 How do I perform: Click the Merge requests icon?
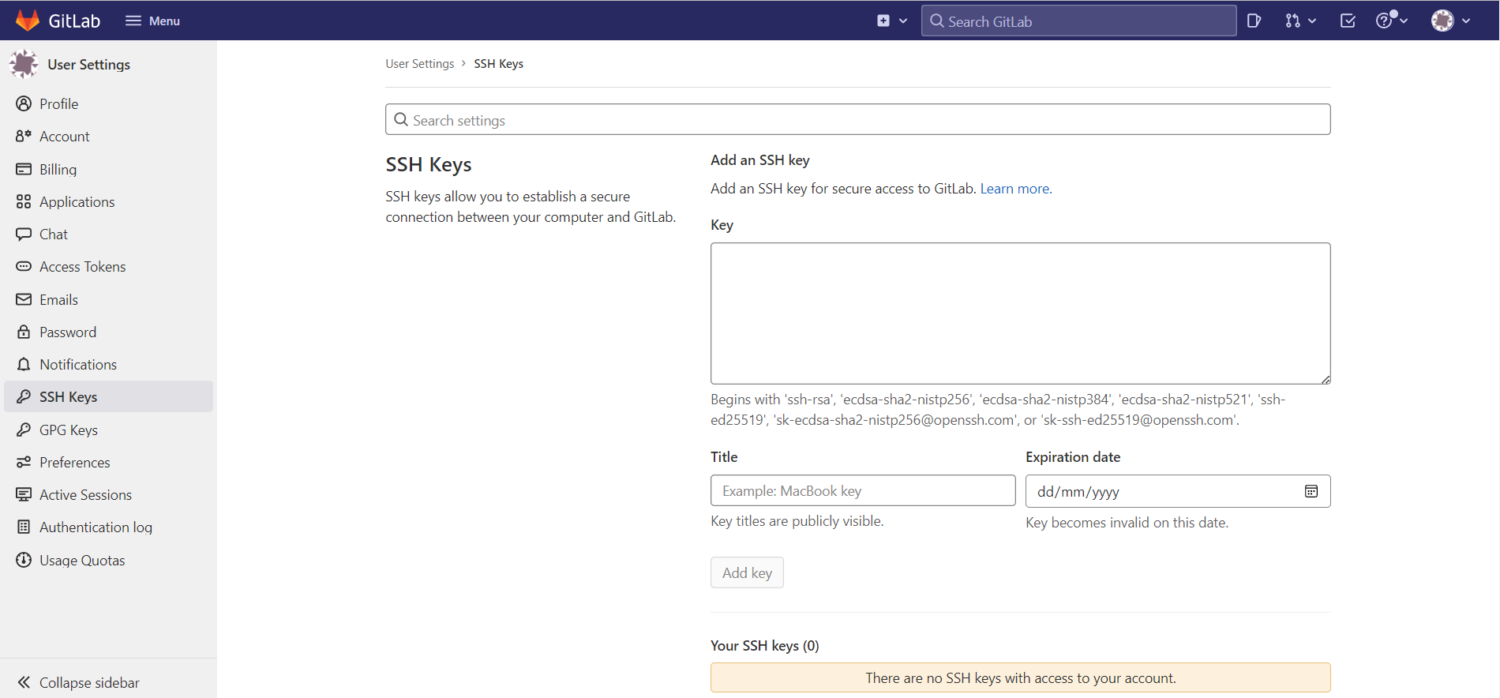click(x=1292, y=20)
